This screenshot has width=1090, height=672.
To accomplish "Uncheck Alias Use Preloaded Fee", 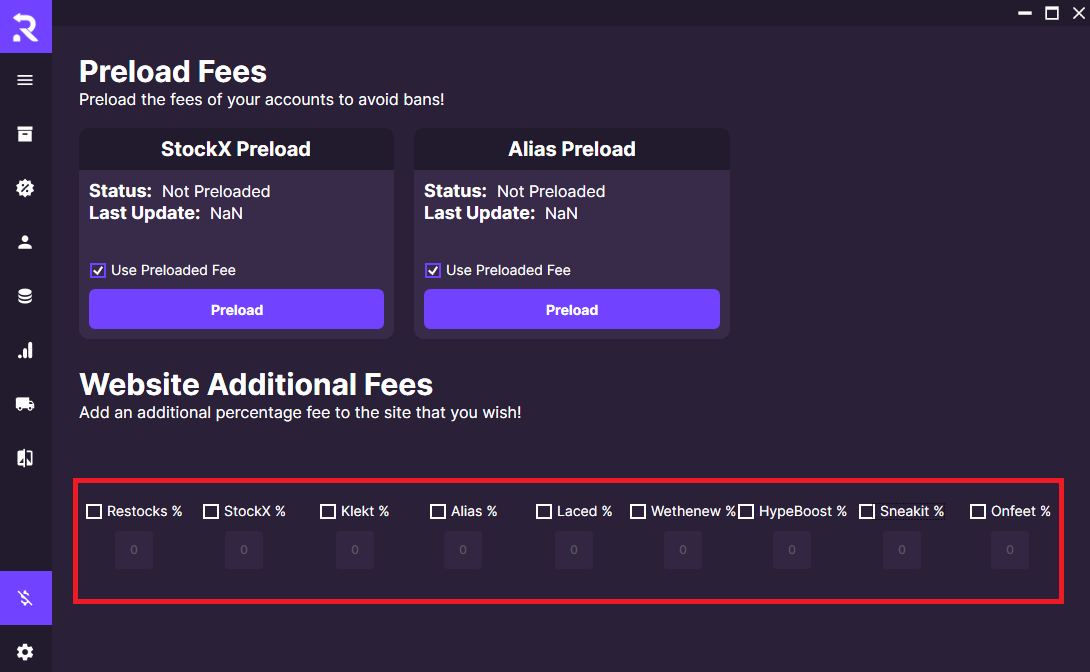I will (433, 270).
